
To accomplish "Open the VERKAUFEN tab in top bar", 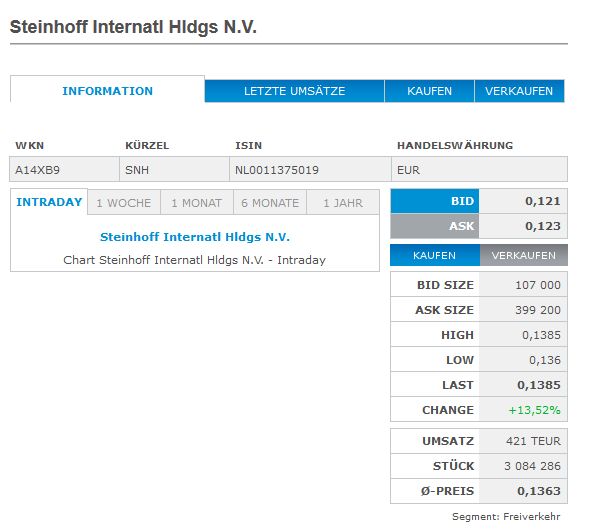I will [x=519, y=91].
